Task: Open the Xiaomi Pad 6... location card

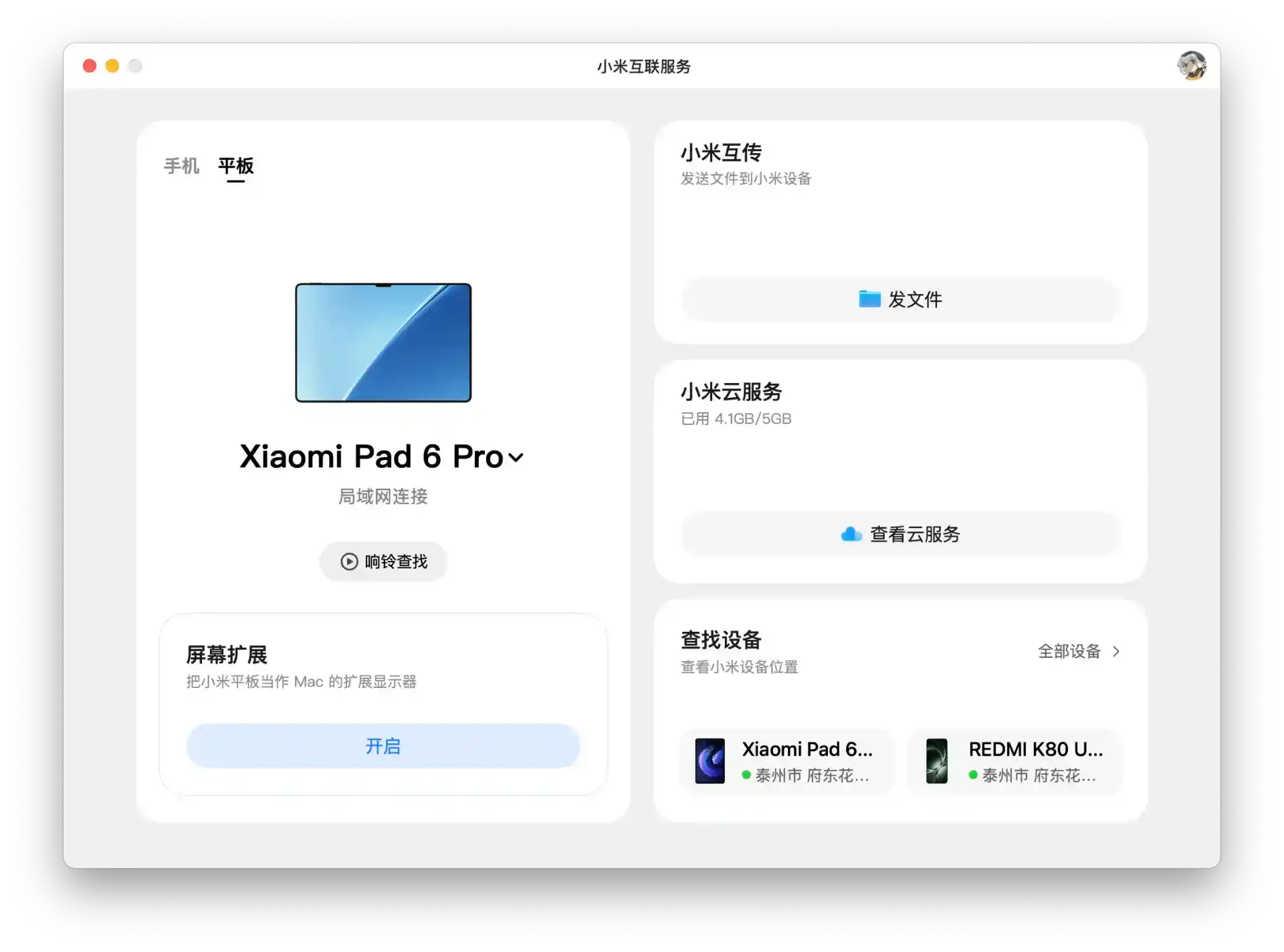Action: click(787, 761)
